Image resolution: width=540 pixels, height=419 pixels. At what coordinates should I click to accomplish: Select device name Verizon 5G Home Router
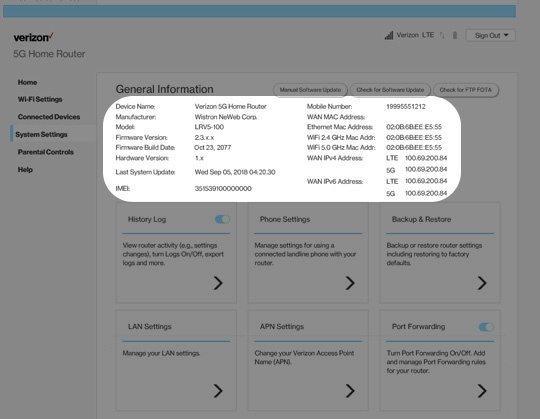[230, 107]
